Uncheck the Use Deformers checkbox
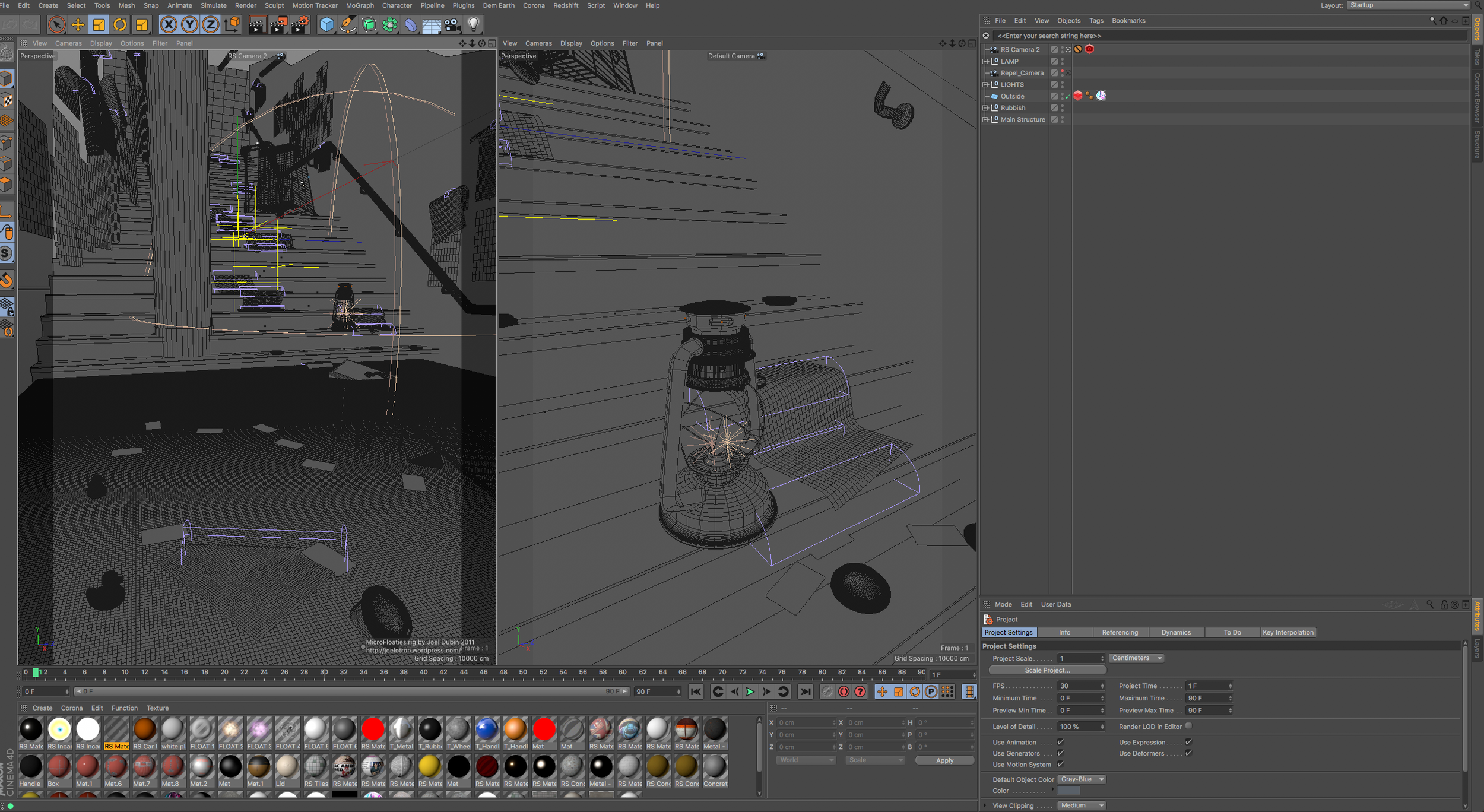The image size is (1484, 812). [x=1189, y=753]
